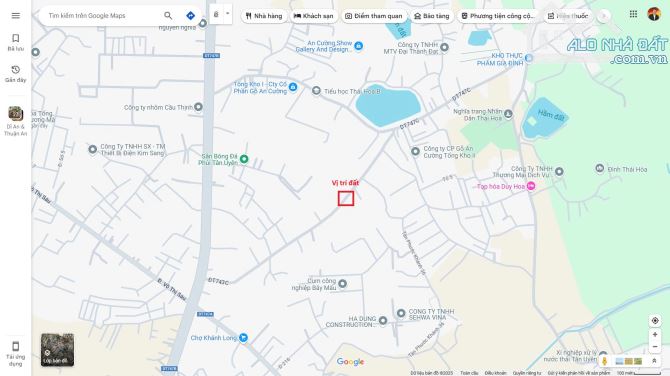Open the Đã lưu saved places

pyautogui.click(x=16, y=42)
